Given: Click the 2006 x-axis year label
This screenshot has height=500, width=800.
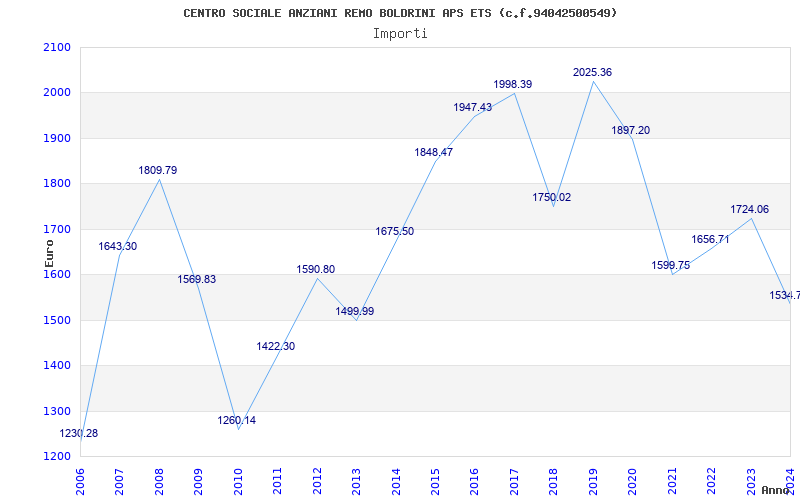Looking at the screenshot, I should 80,481.
